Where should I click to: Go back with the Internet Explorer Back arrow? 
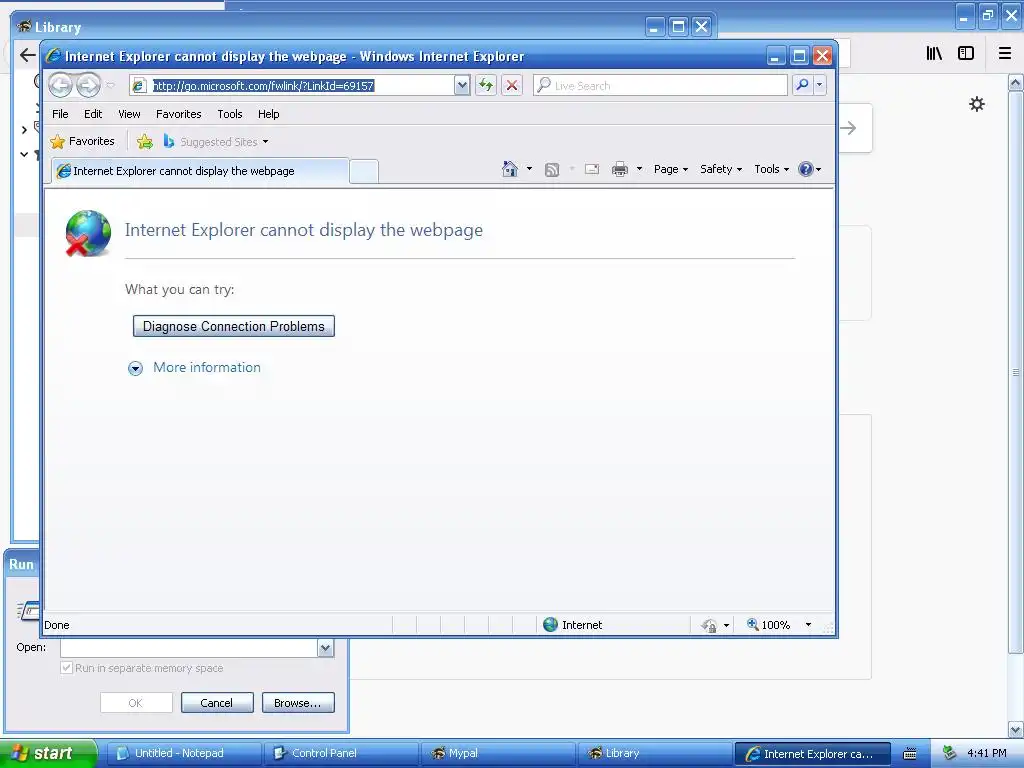(60, 85)
